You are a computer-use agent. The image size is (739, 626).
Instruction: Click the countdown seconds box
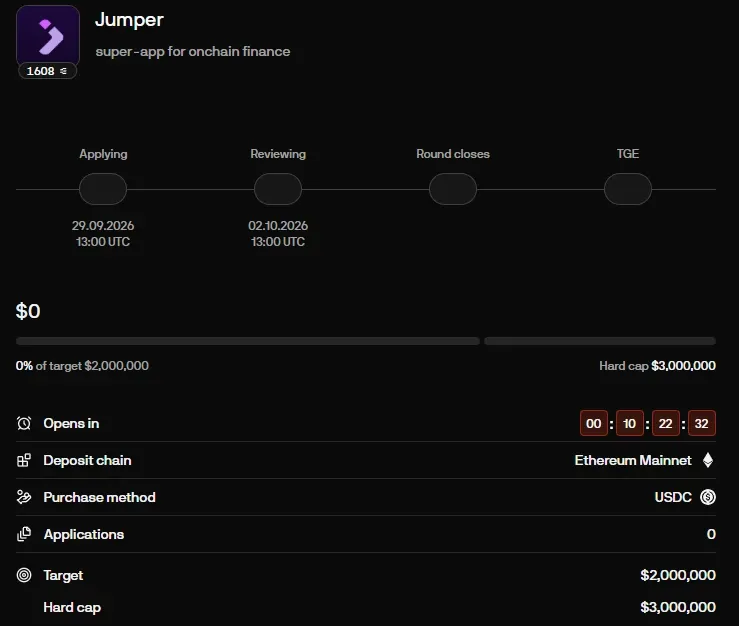tap(702, 423)
